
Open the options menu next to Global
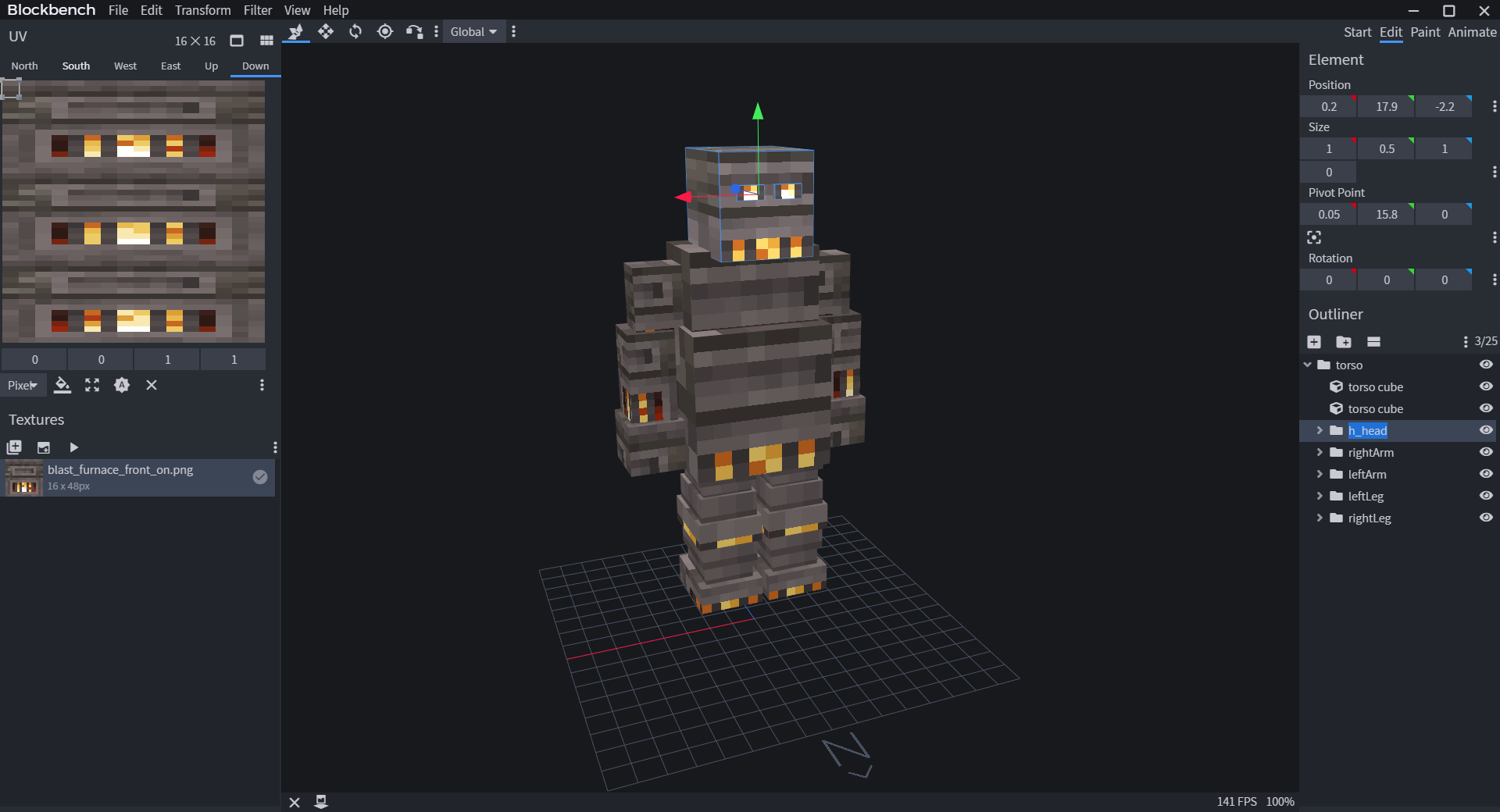(513, 32)
